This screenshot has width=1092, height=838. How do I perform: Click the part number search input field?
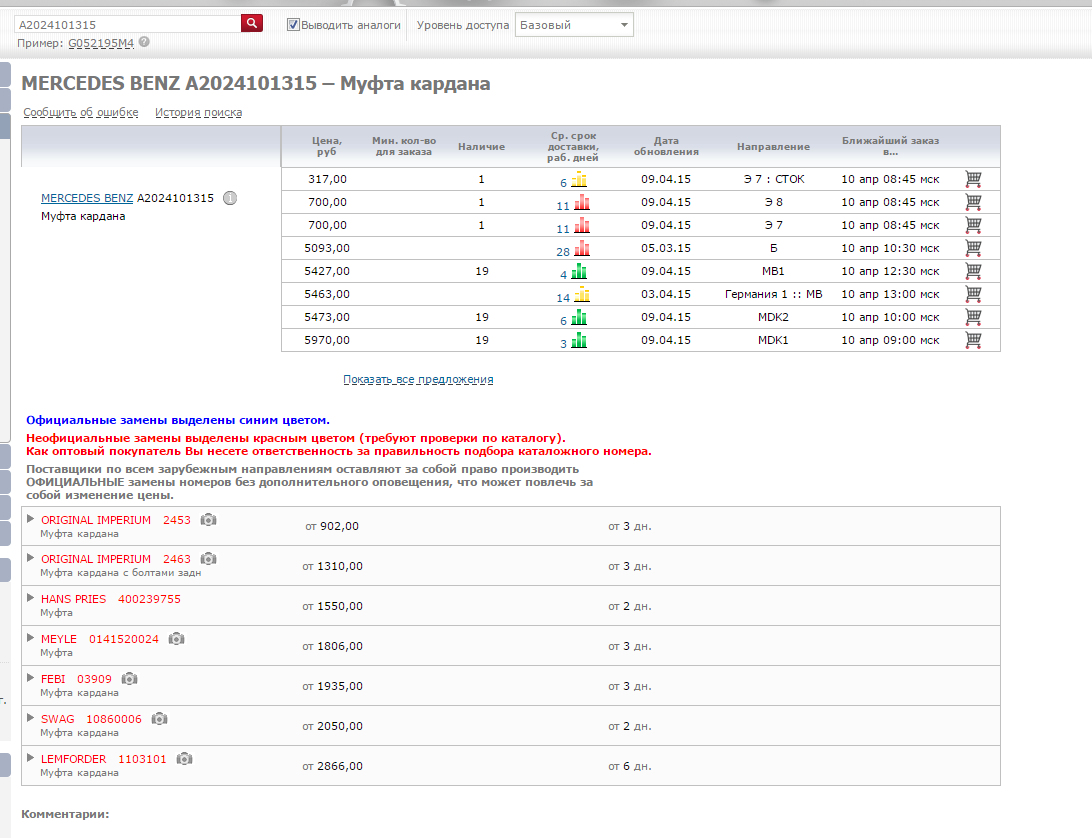(x=128, y=23)
